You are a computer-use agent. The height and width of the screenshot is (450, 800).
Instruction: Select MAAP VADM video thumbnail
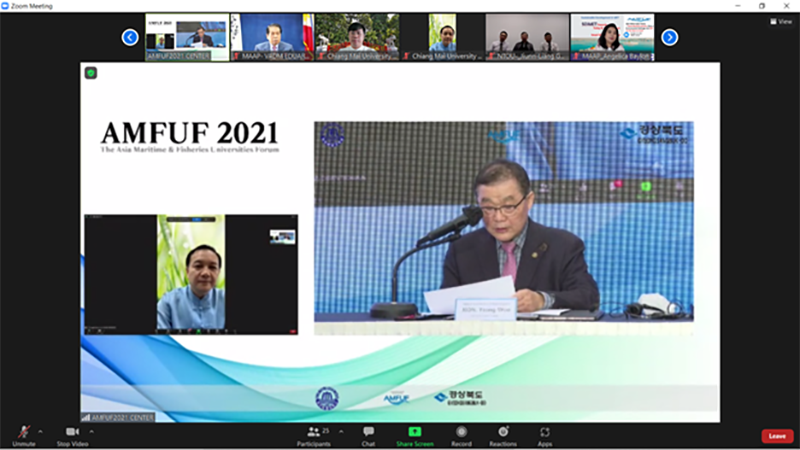click(272, 37)
